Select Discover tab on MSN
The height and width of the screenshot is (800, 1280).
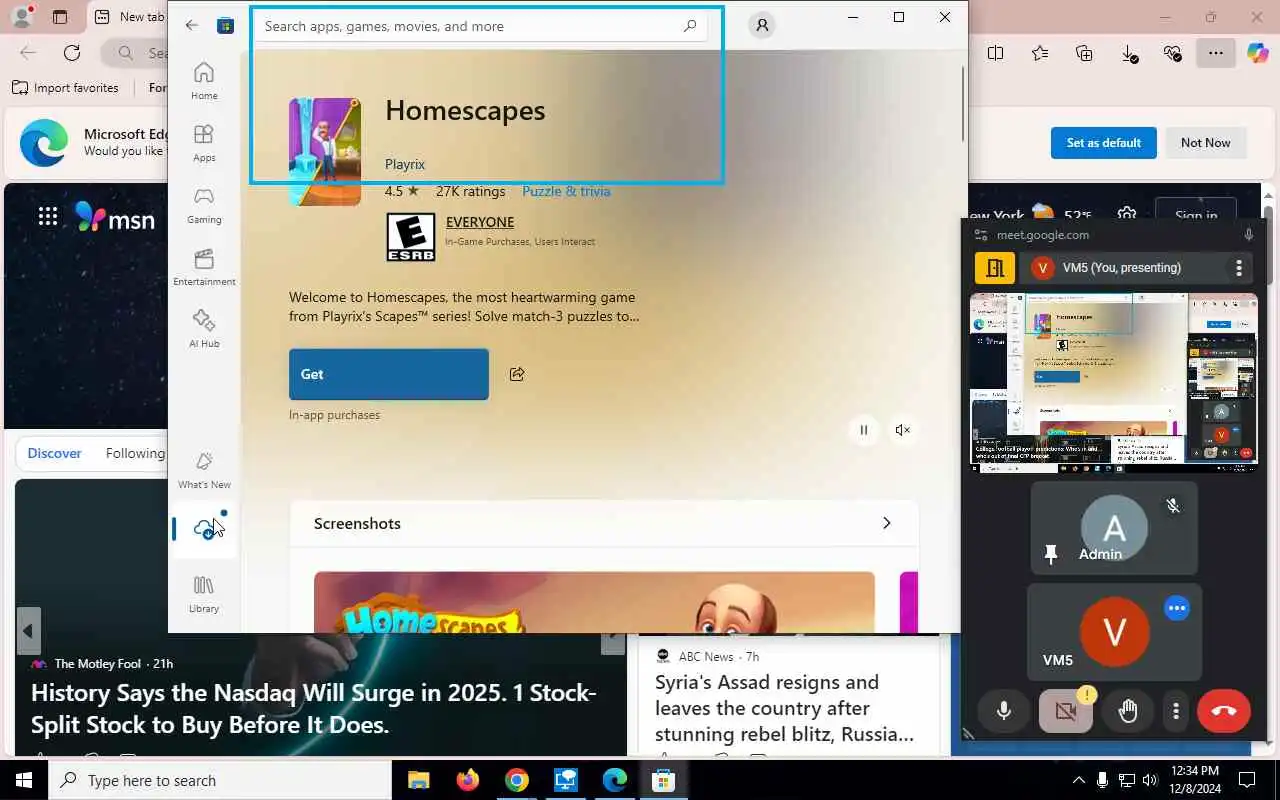54,453
